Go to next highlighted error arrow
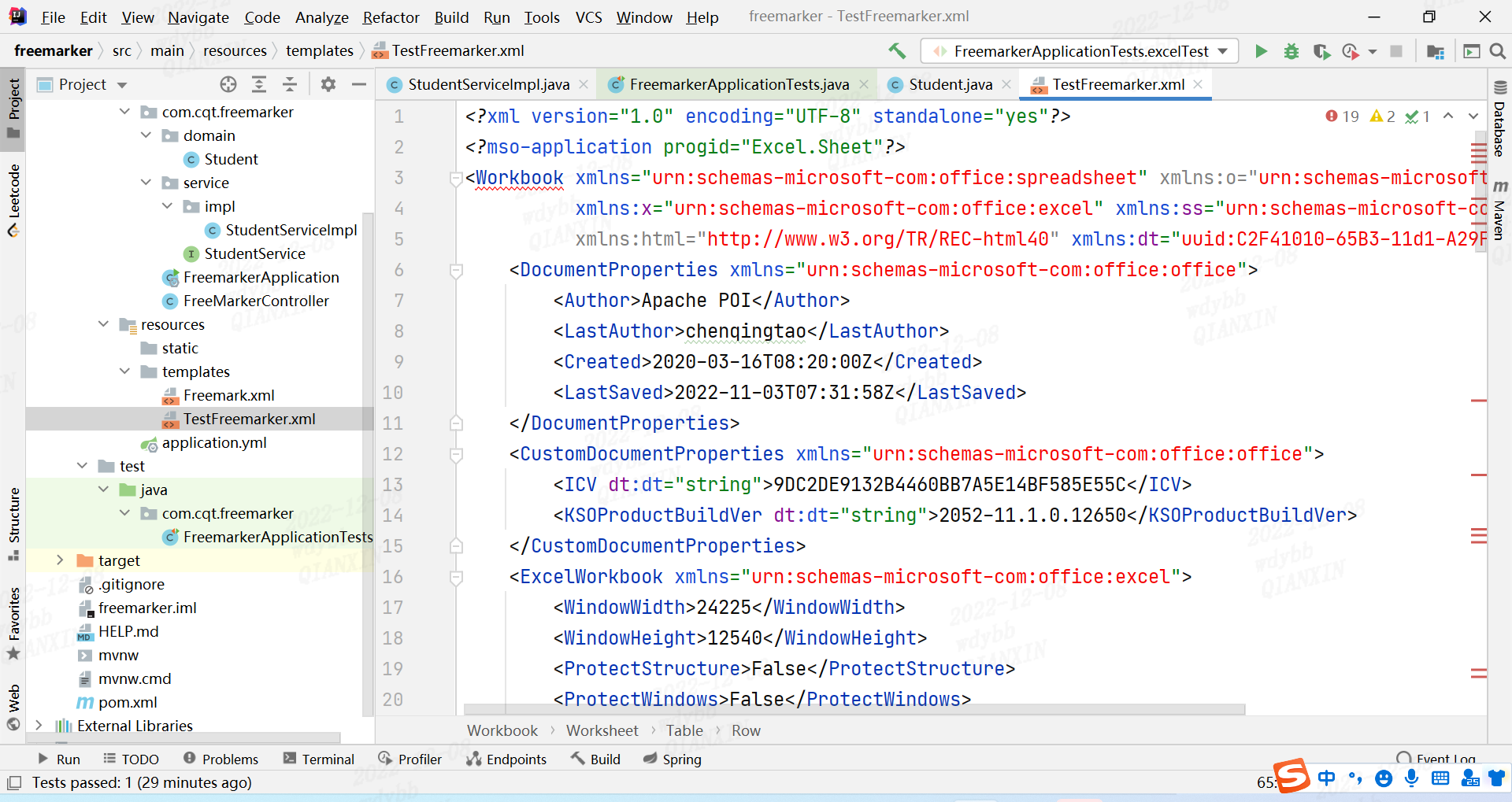The width and height of the screenshot is (1512, 802). click(x=1473, y=116)
